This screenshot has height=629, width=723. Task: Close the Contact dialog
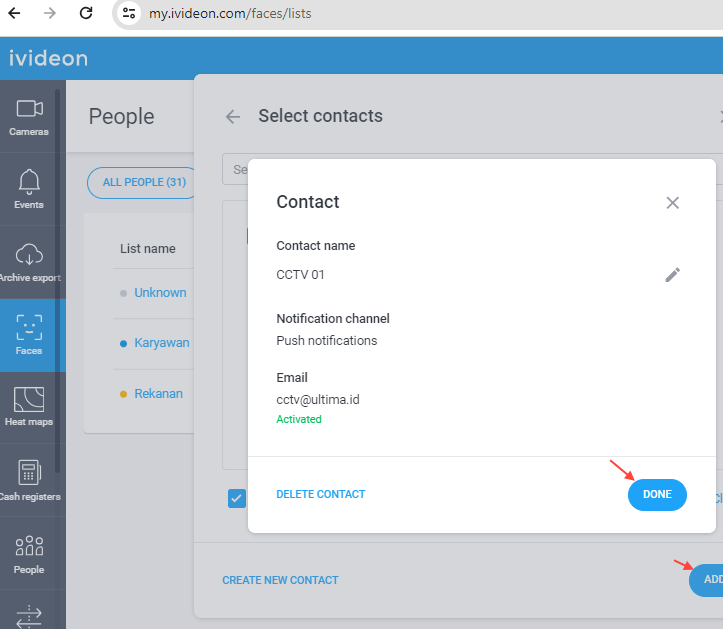[x=672, y=202]
